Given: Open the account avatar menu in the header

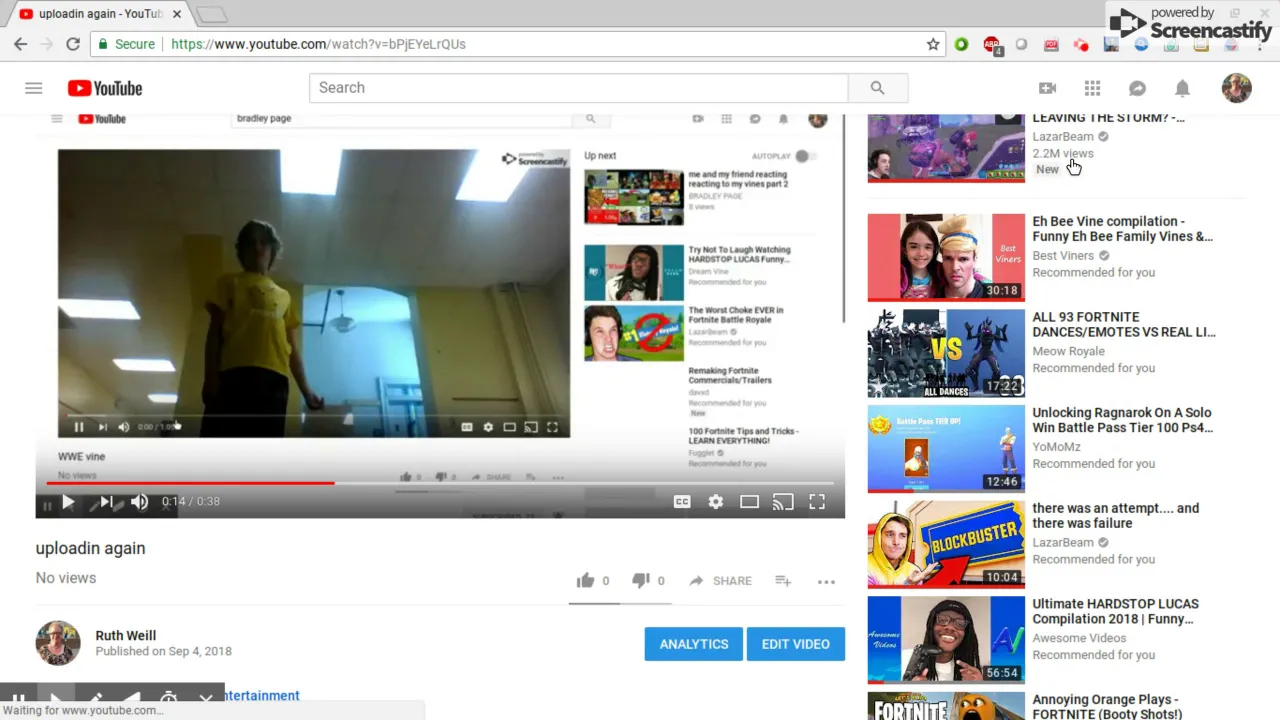Looking at the screenshot, I should coord(1237,88).
